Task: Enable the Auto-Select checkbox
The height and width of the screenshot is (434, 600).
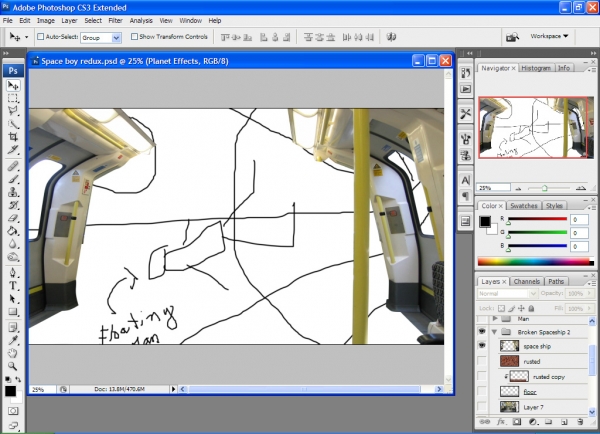Action: 41,37
